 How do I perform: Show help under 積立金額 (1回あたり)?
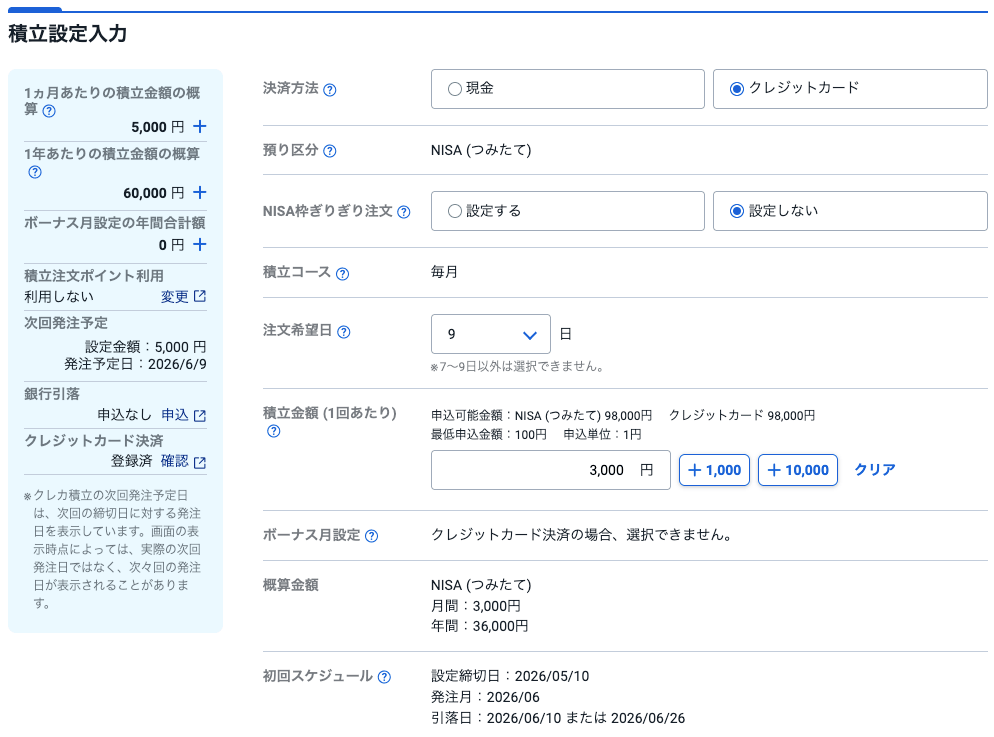click(x=274, y=431)
